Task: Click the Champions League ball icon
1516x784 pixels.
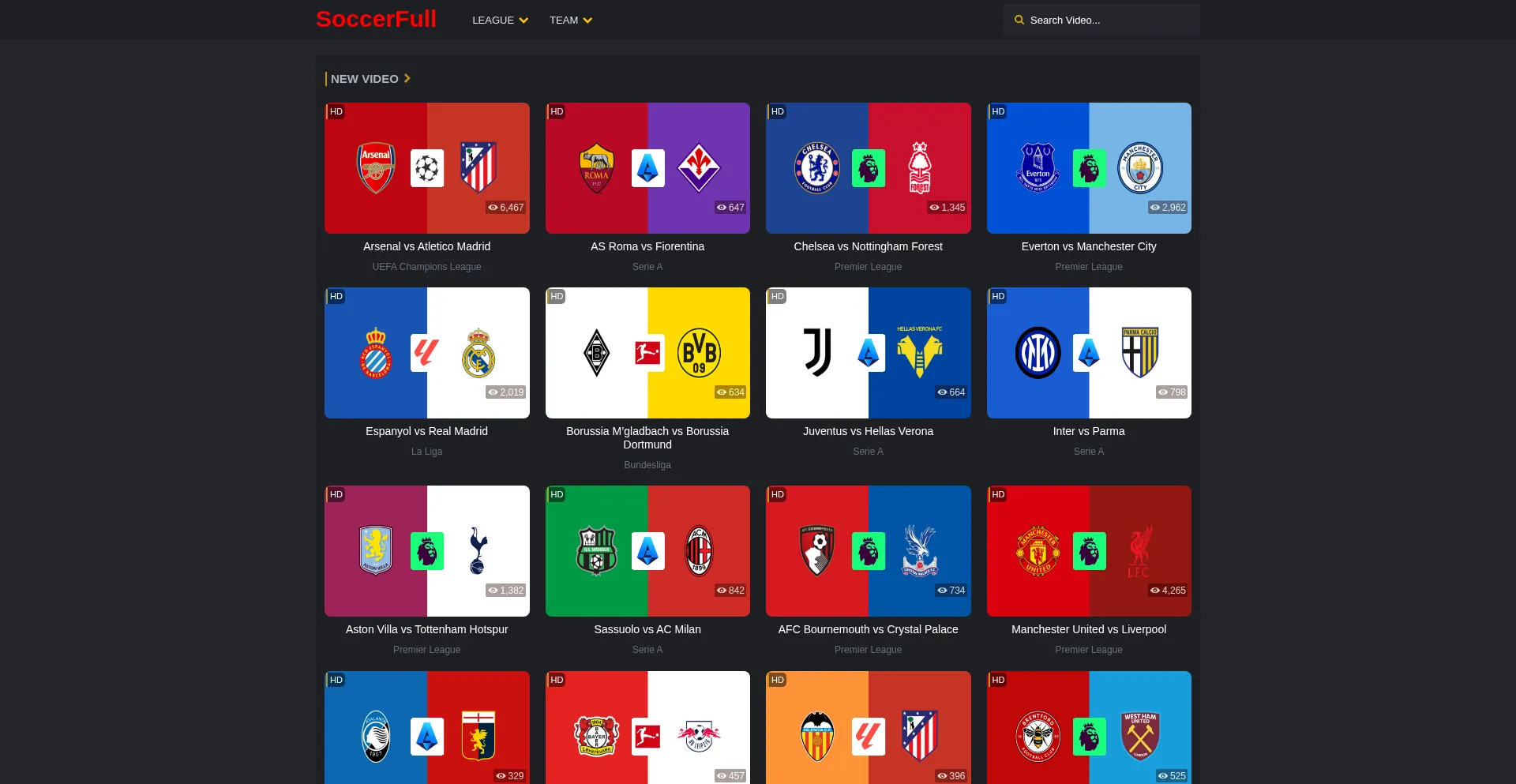Action: click(x=427, y=168)
